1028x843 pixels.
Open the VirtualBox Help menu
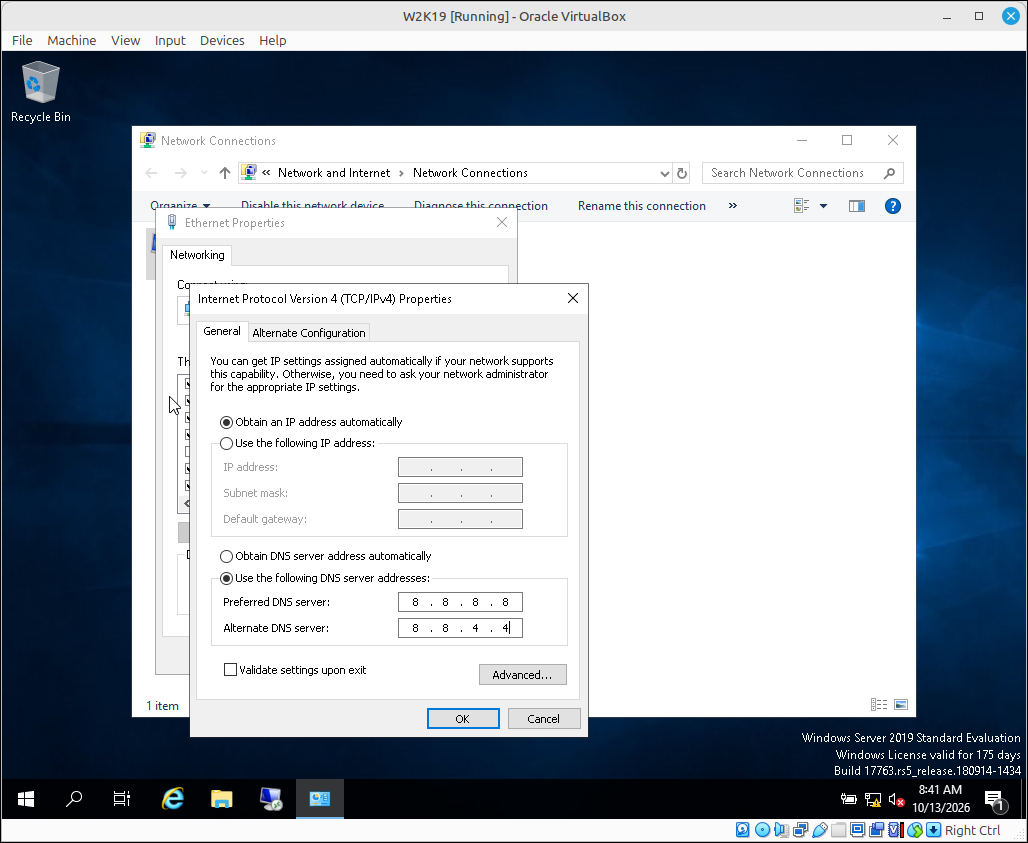click(x=272, y=41)
